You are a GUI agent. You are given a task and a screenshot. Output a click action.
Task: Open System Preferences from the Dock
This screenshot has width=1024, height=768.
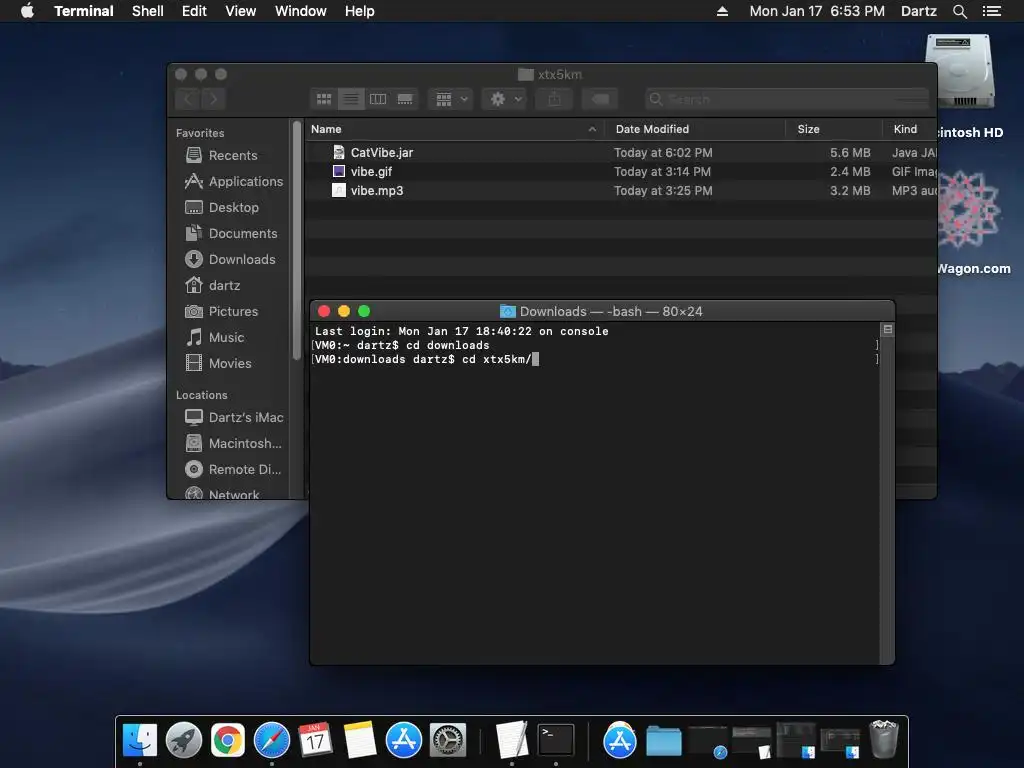(447, 740)
